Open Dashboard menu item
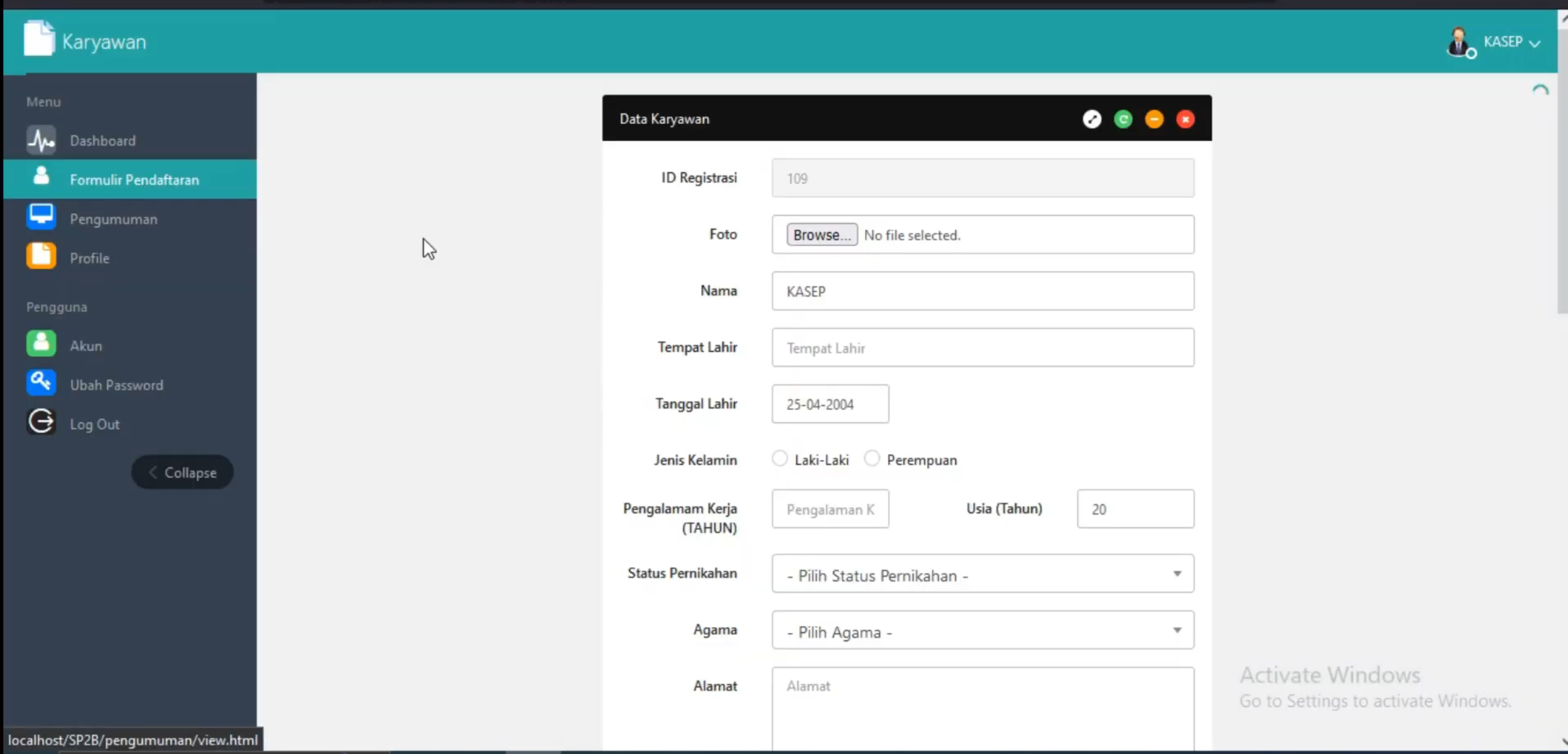Viewport: 1568px width, 754px height. tap(130, 141)
